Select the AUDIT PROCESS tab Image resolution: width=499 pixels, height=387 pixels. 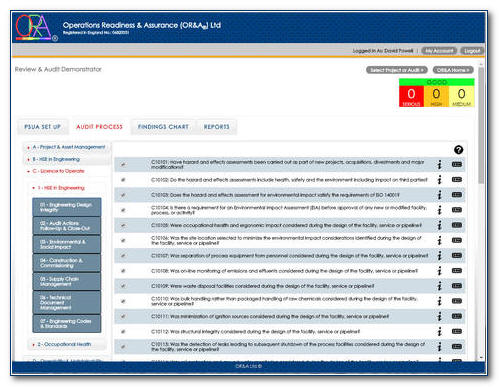pyautogui.click(x=99, y=127)
